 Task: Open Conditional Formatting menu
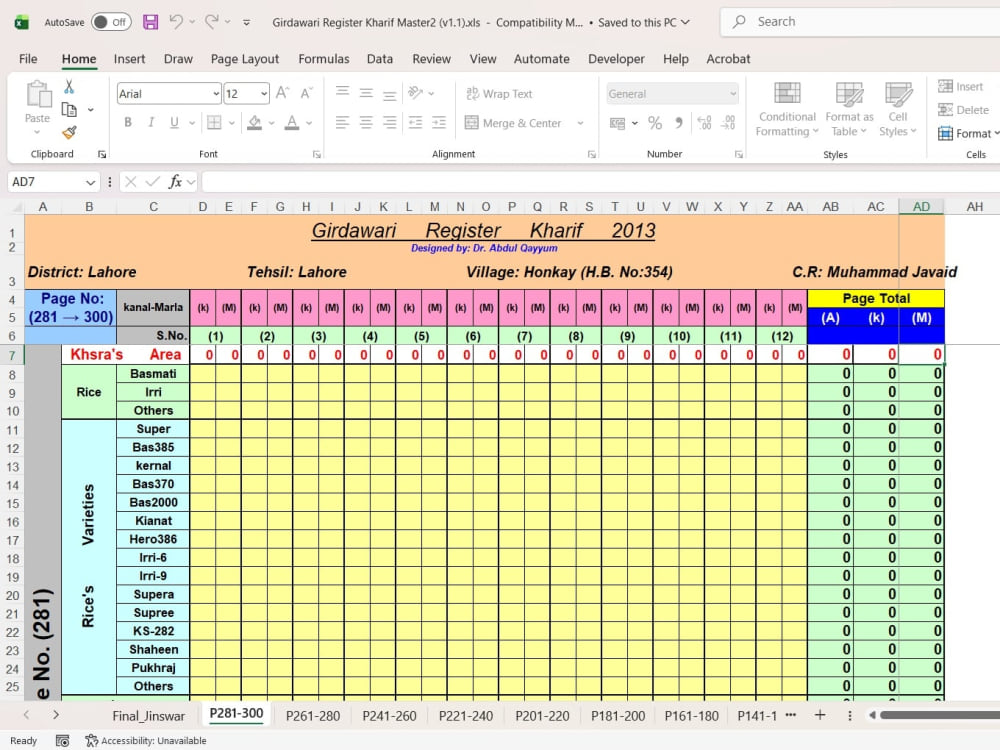(787, 110)
